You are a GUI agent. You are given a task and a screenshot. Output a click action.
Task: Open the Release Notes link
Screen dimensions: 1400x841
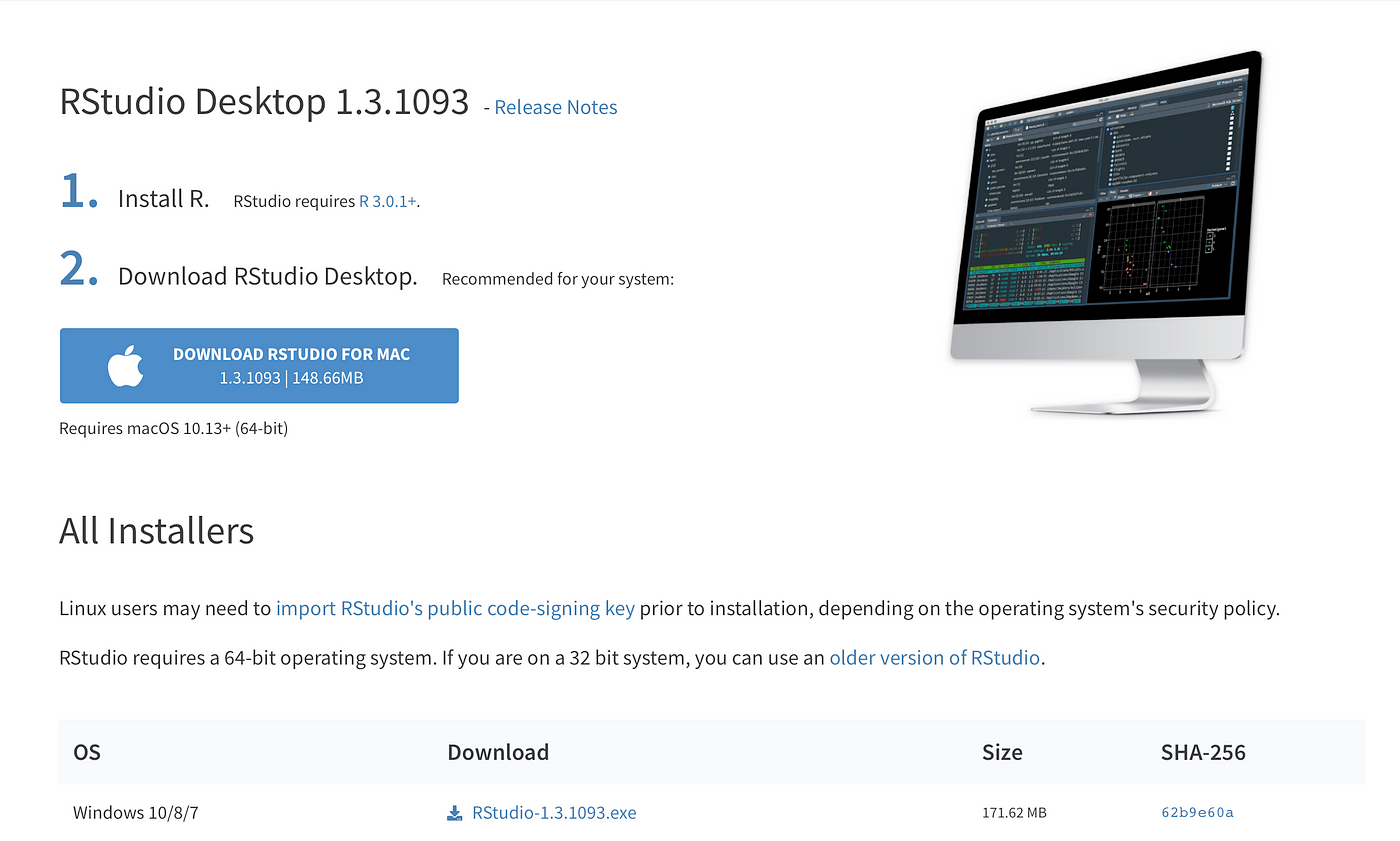coord(555,107)
